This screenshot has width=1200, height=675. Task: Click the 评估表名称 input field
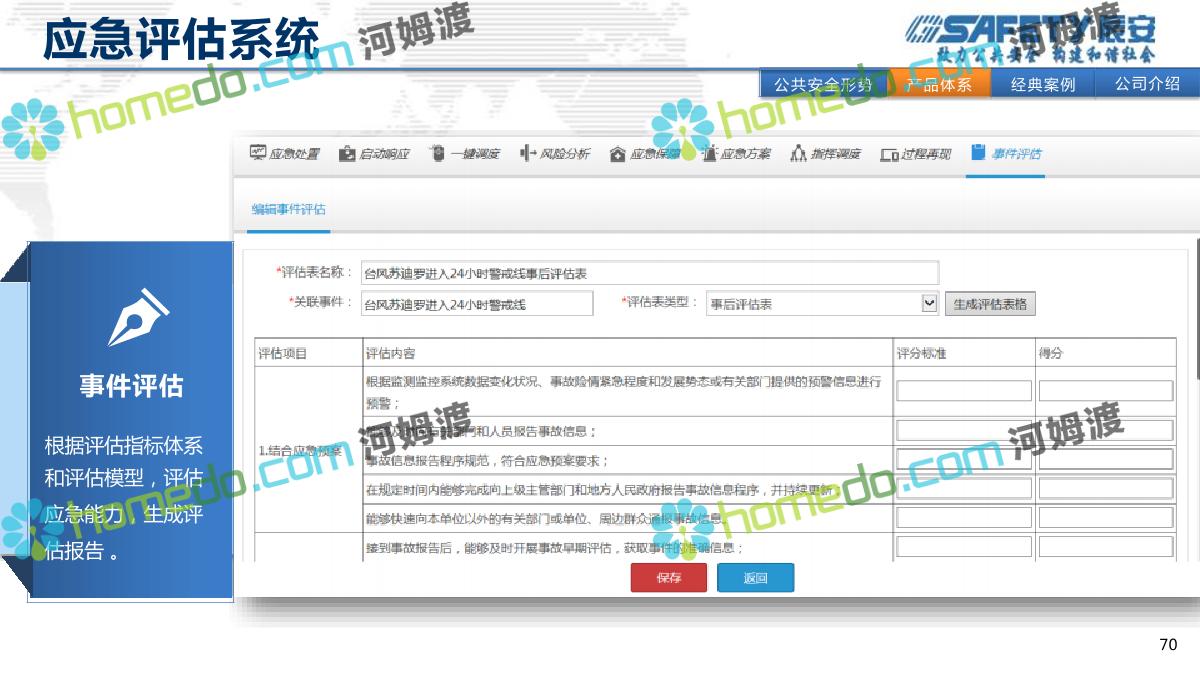649,272
